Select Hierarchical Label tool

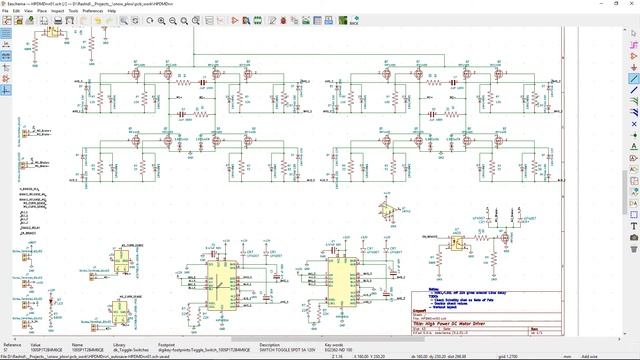coord(634,169)
